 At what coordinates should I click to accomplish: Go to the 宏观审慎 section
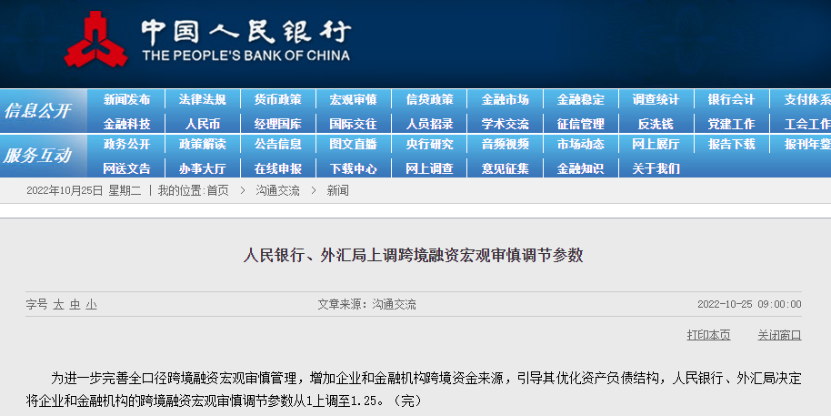point(353,100)
